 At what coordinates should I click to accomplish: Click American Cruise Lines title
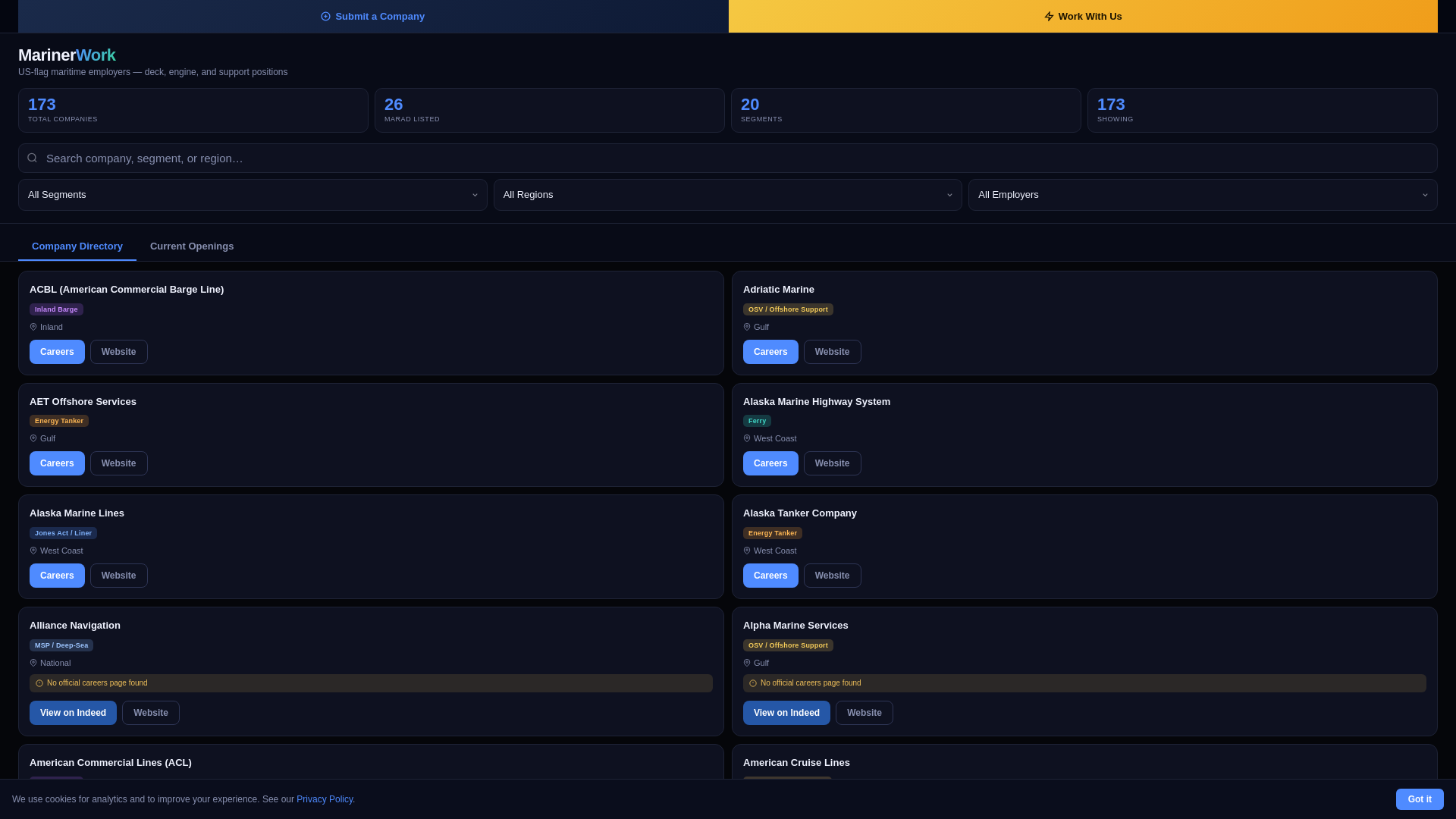tap(796, 763)
